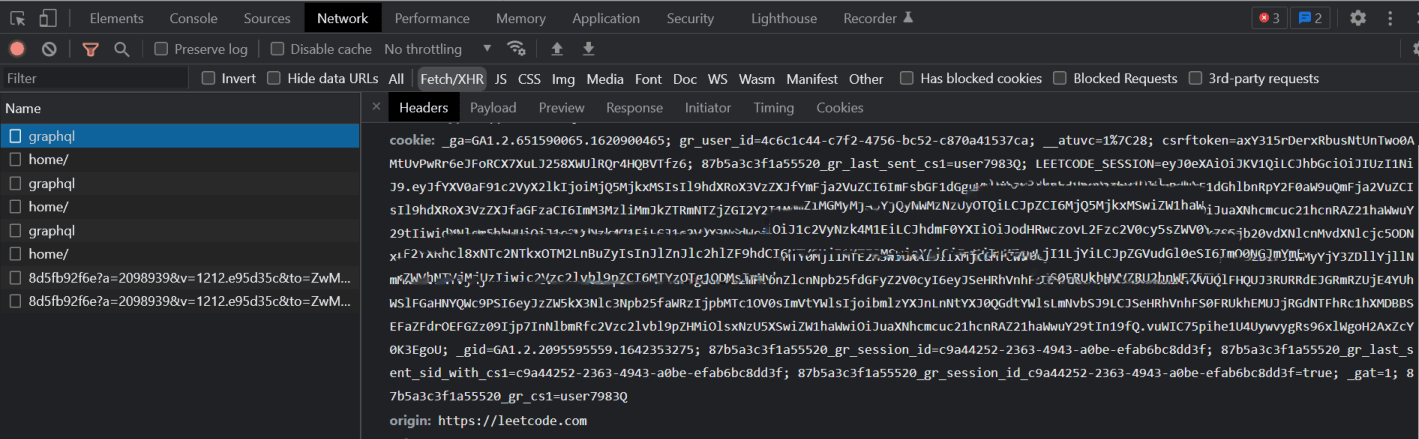This screenshot has width=1419, height=439.
Task: Open DevTools settings gear
Action: click(x=1357, y=18)
